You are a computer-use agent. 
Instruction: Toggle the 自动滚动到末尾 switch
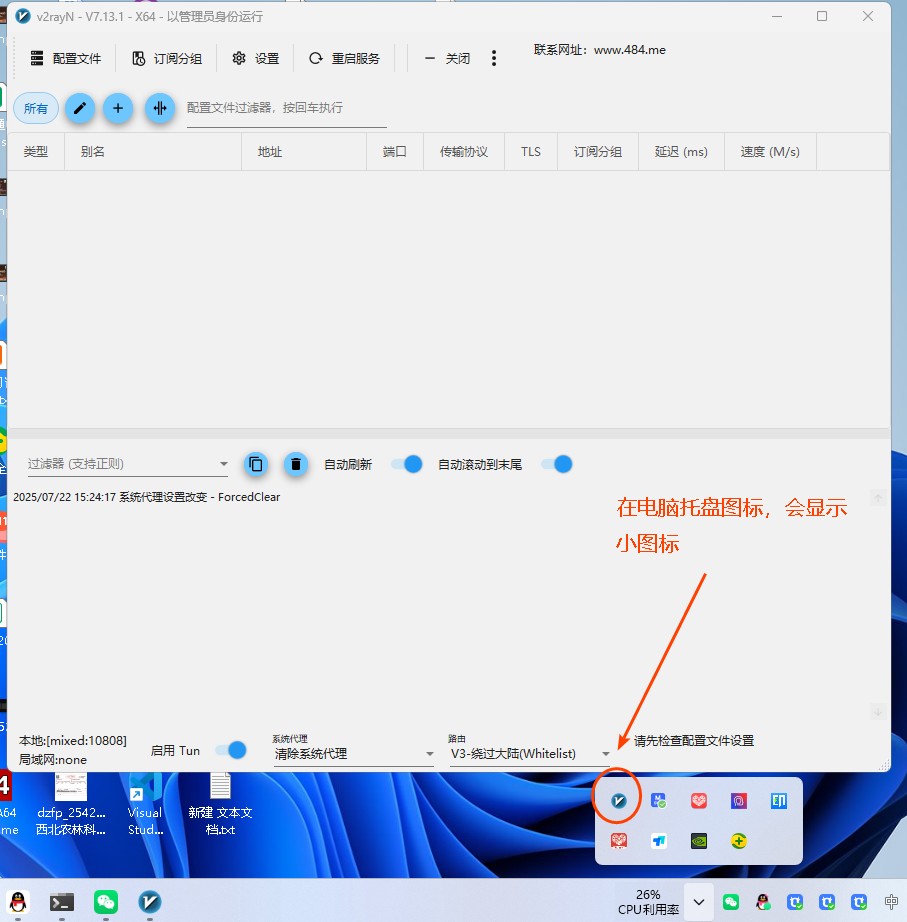coord(557,465)
